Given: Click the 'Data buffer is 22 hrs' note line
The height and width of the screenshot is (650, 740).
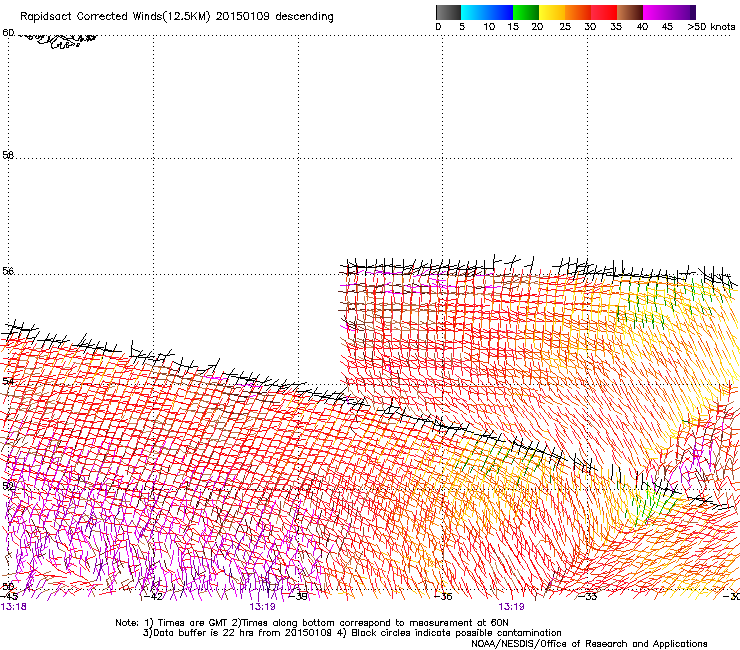Looking at the screenshot, I should pyautogui.click(x=352, y=633).
